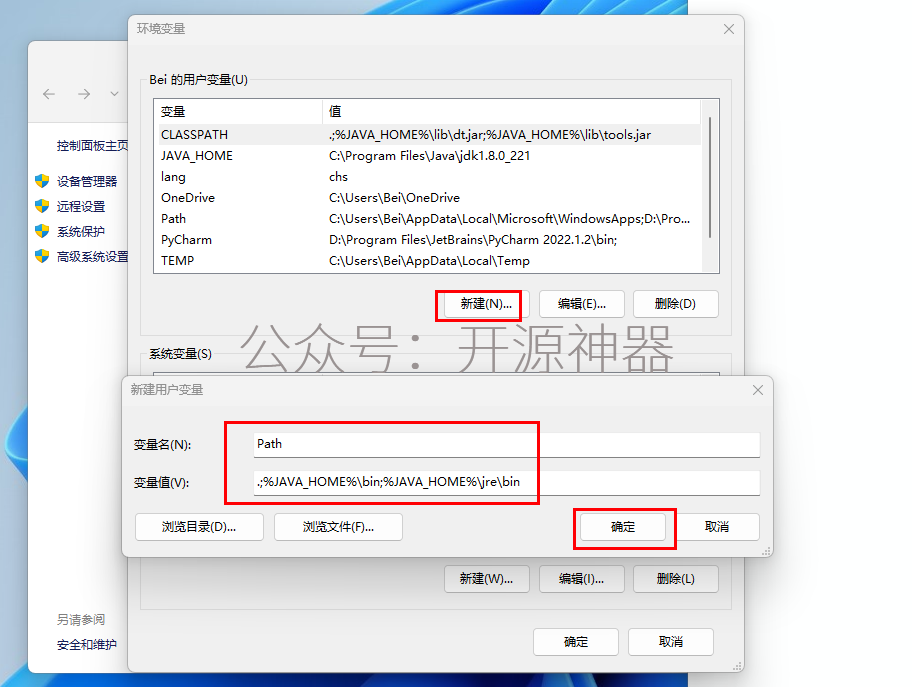Click user variables list scrollbar
Viewport: 912px width, 687px height.
pyautogui.click(x=710, y=177)
